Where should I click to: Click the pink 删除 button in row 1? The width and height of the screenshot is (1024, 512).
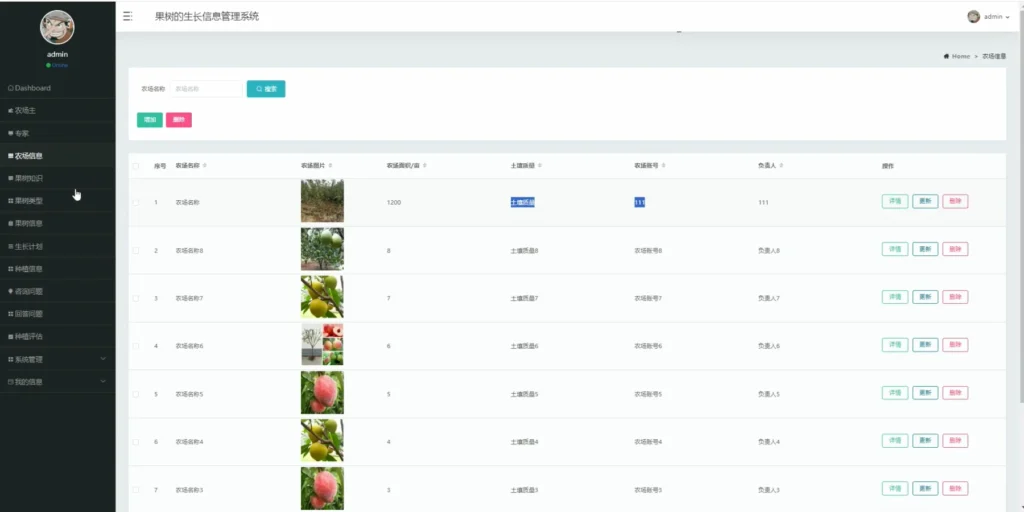pos(954,201)
